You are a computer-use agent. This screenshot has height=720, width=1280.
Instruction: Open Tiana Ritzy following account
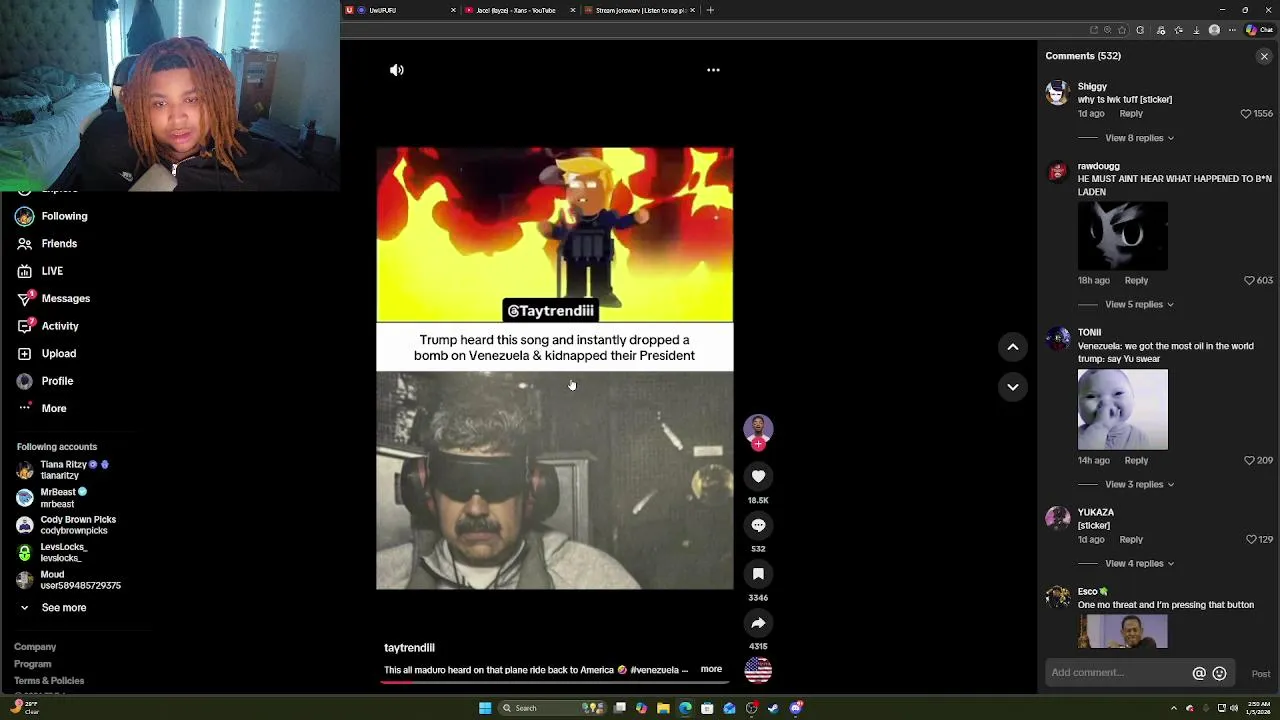pos(64,470)
